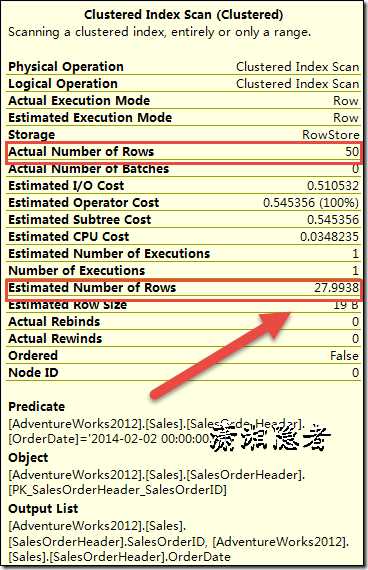
Task: Select the 'Actual Rewinds' label
Action: (x=55, y=339)
